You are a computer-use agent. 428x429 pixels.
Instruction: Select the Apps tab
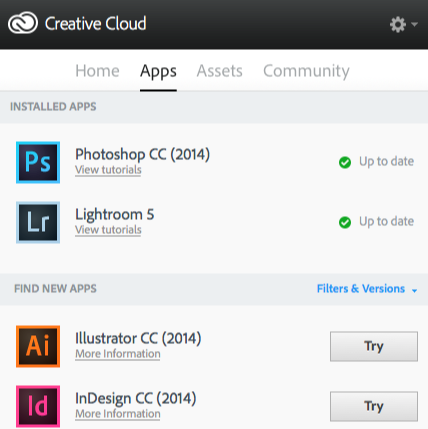(158, 71)
